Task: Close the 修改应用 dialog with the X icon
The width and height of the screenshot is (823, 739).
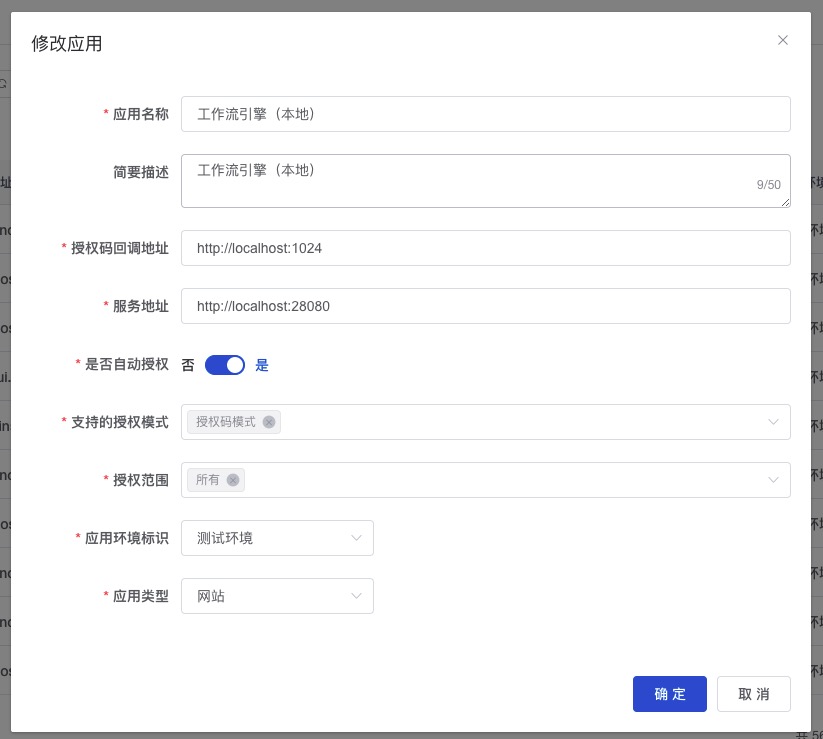Action: [783, 40]
